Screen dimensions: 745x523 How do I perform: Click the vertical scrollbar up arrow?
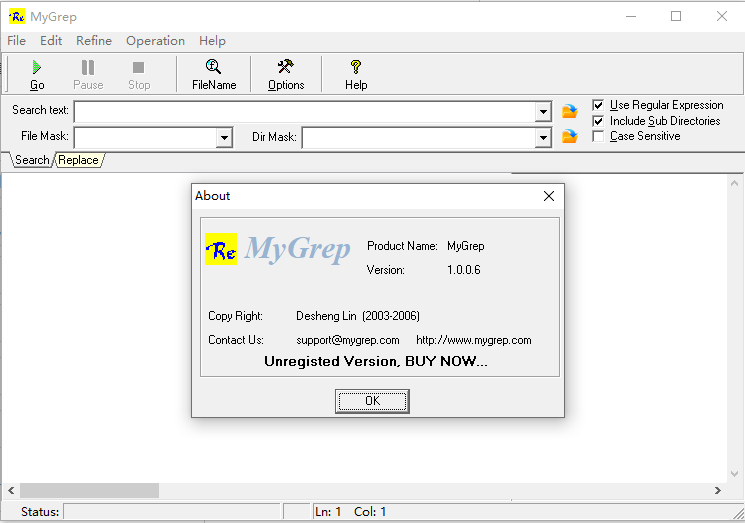(735, 183)
